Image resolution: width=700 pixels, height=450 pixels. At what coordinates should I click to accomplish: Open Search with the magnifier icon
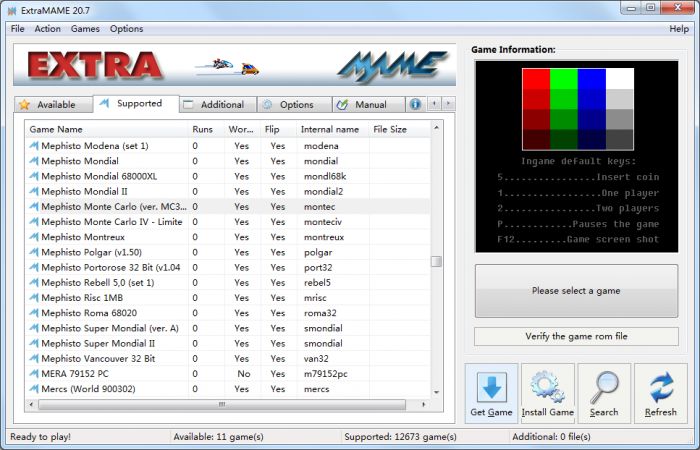click(x=604, y=386)
